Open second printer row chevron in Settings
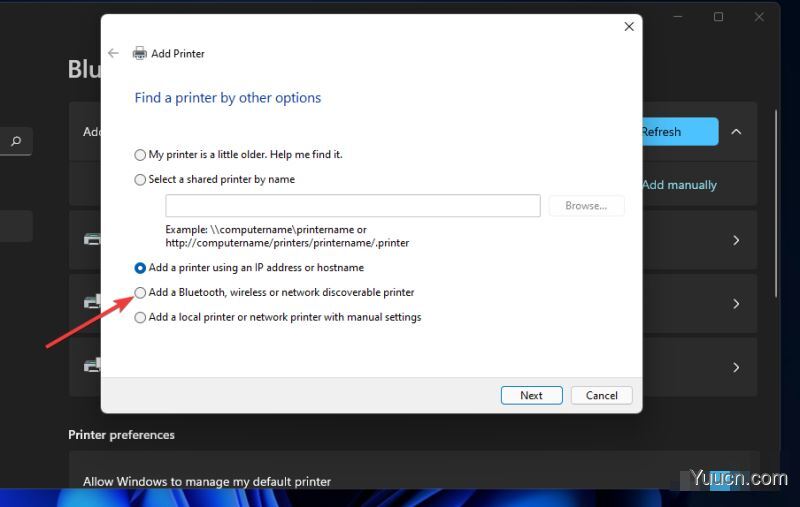The height and width of the screenshot is (507, 800). (x=736, y=304)
